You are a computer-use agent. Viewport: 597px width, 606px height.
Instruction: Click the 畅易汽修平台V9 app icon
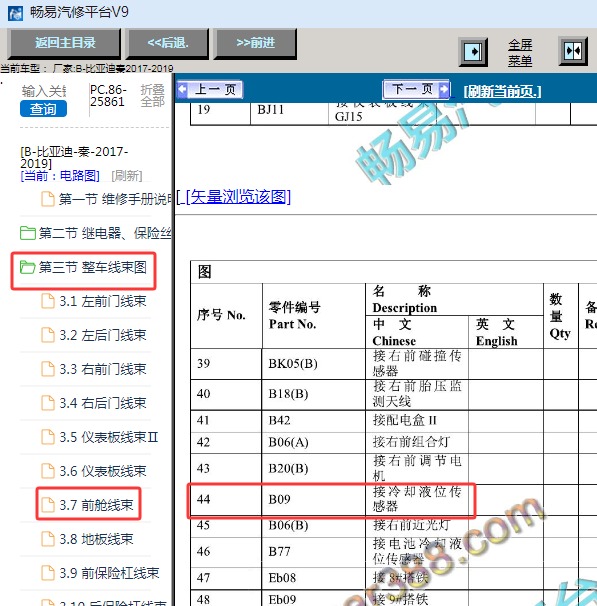pyautogui.click(x=15, y=13)
